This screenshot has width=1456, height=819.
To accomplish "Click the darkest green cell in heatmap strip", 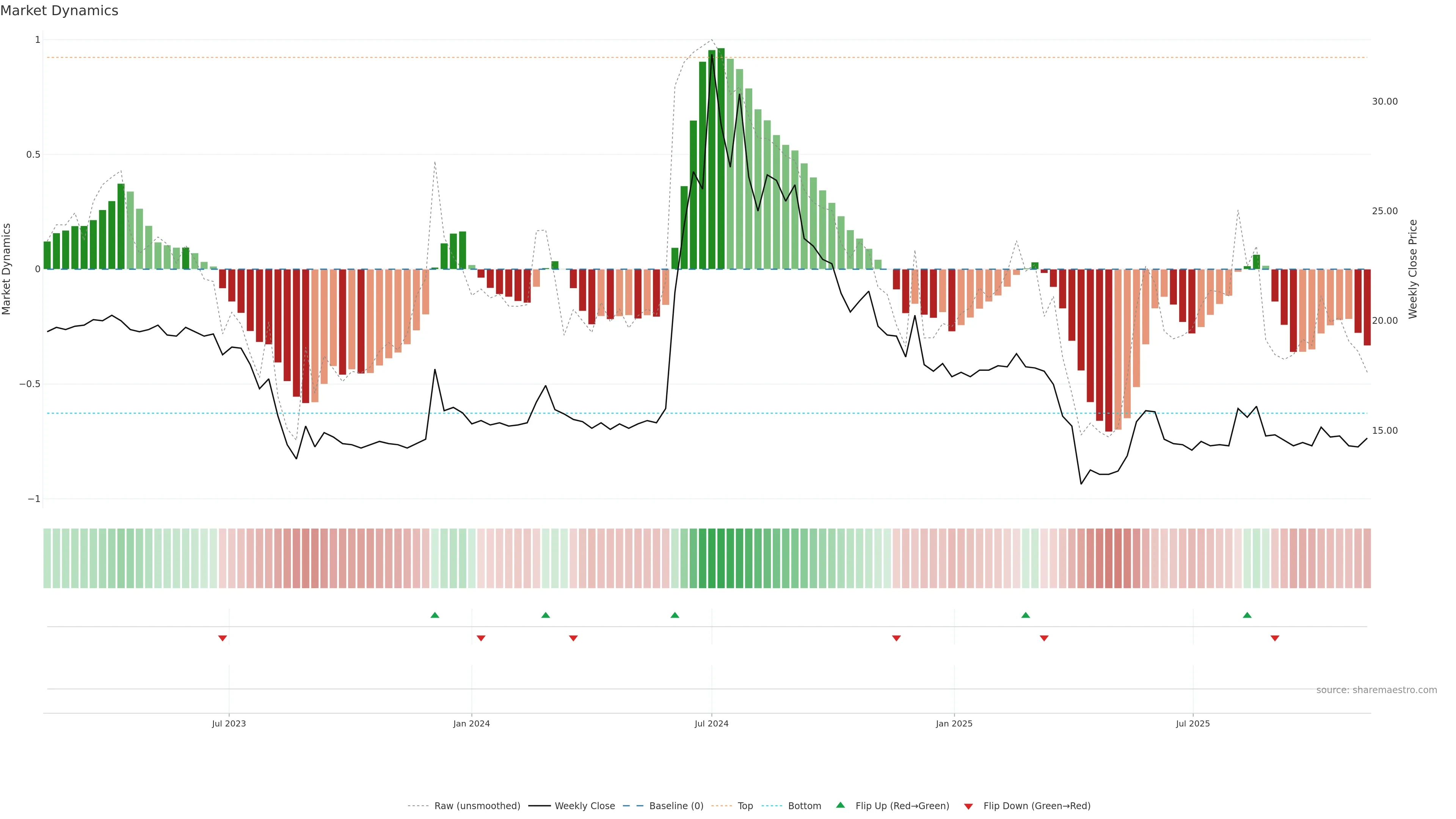I will tap(721, 559).
